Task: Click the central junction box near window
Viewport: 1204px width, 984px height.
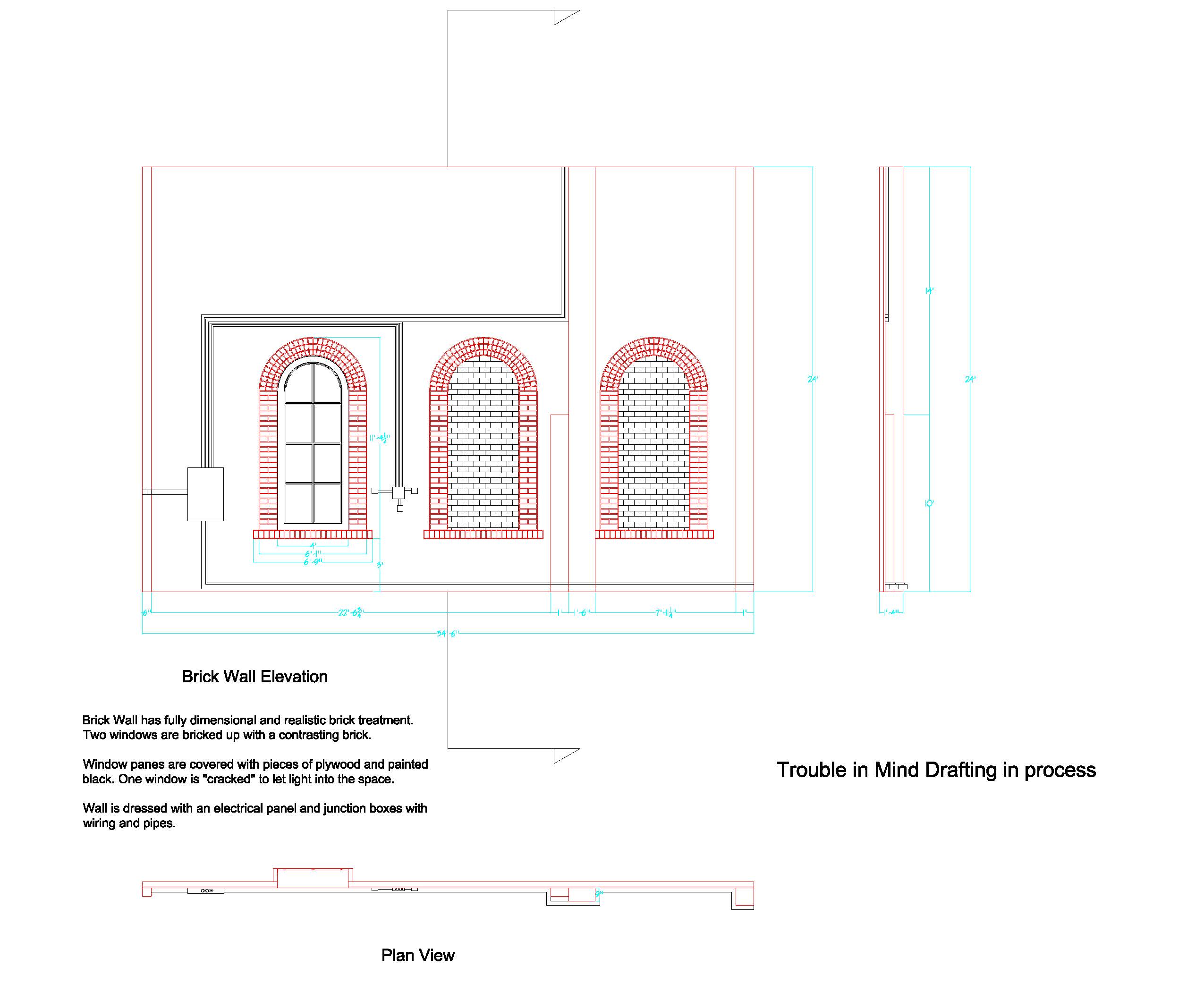Action: [398, 492]
